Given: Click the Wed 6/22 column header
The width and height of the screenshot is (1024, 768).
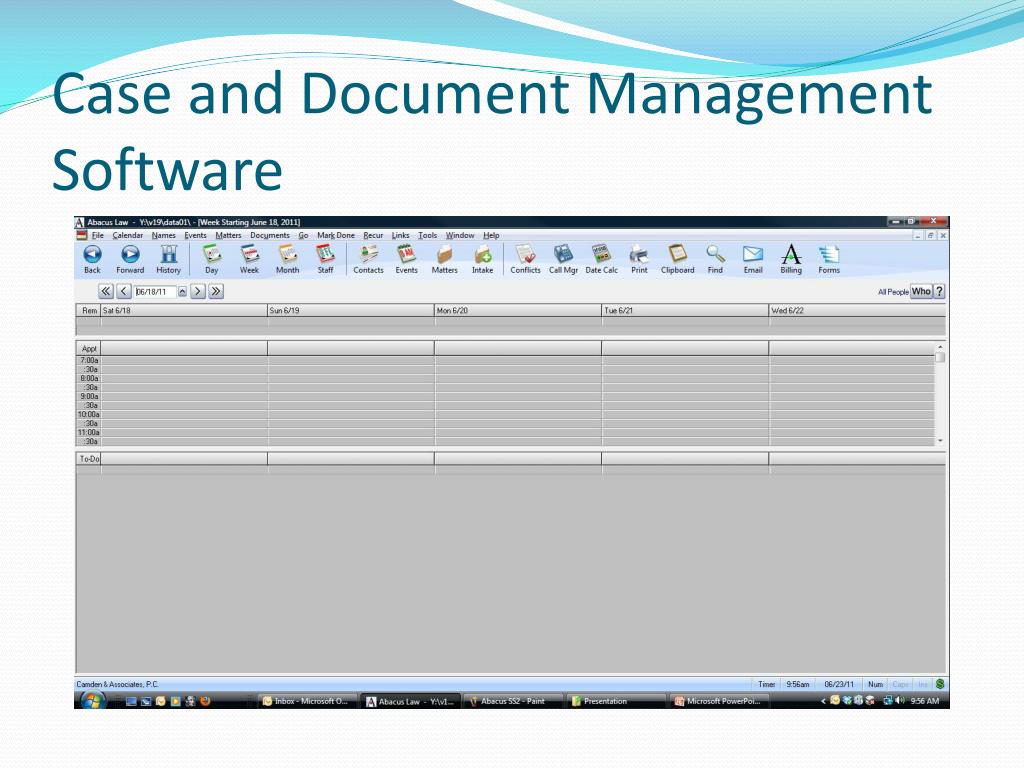Looking at the screenshot, I should pos(857,310).
